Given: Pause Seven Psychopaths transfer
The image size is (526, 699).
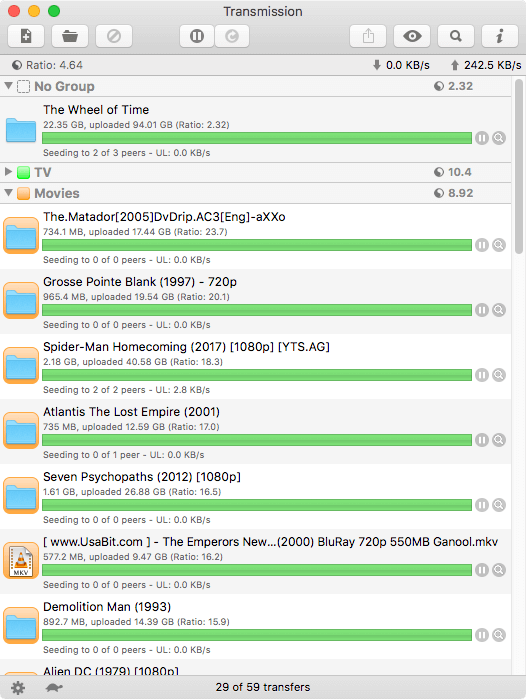Looking at the screenshot, I should pyautogui.click(x=482, y=505).
